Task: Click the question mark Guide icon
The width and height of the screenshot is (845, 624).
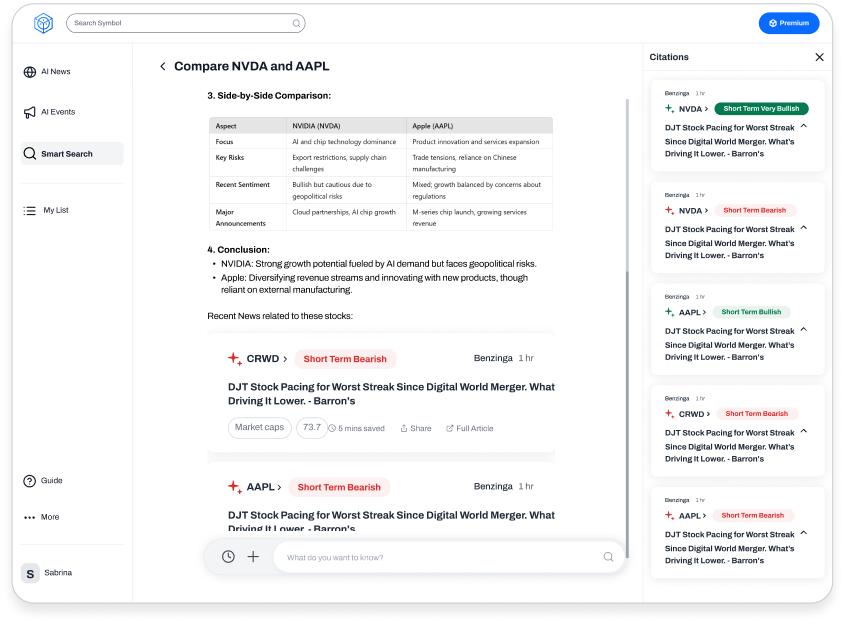Action: (x=30, y=481)
